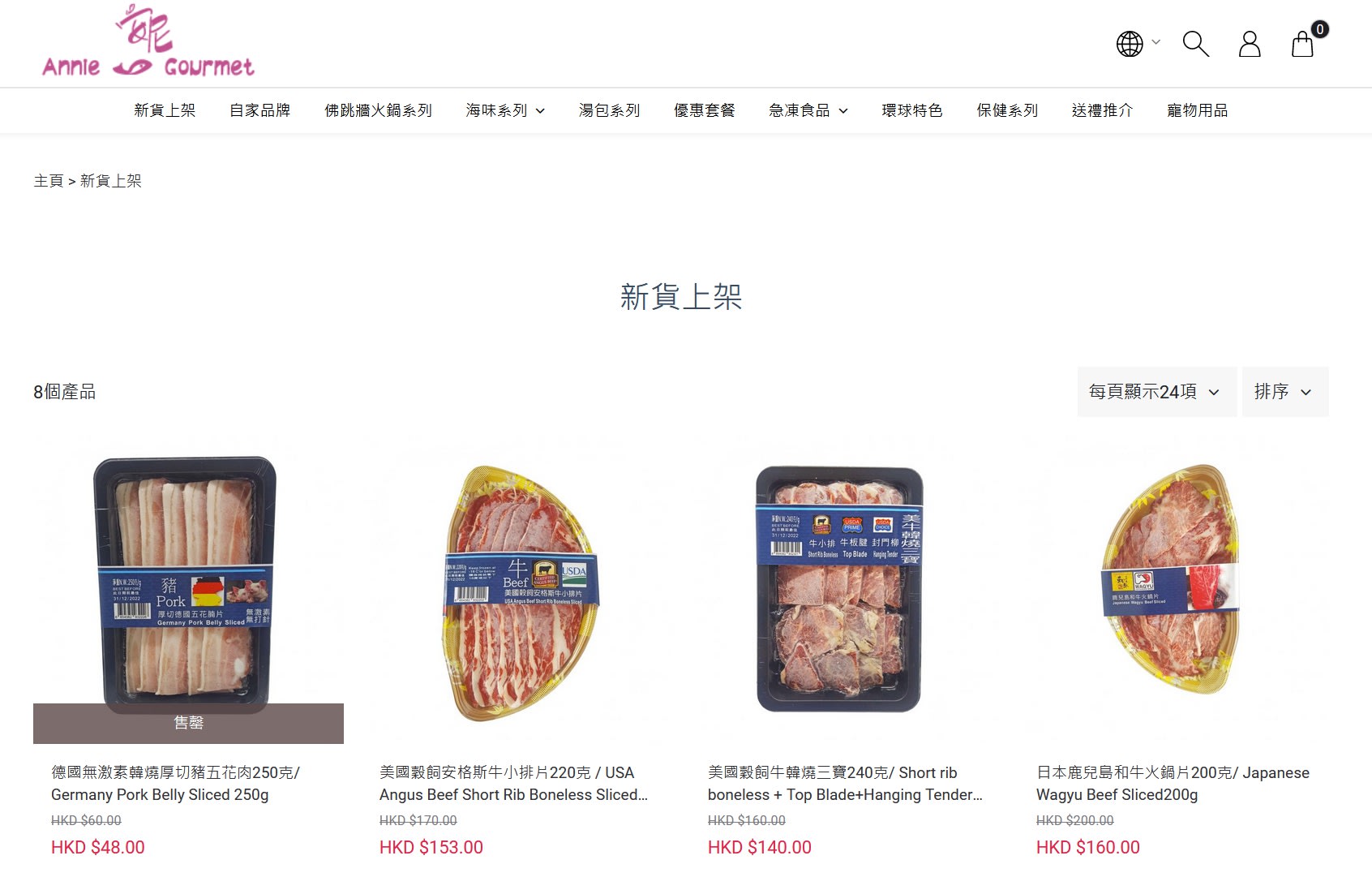Click 主頁 breadcrumb link
This screenshot has height=890, width=1372.
[x=49, y=181]
